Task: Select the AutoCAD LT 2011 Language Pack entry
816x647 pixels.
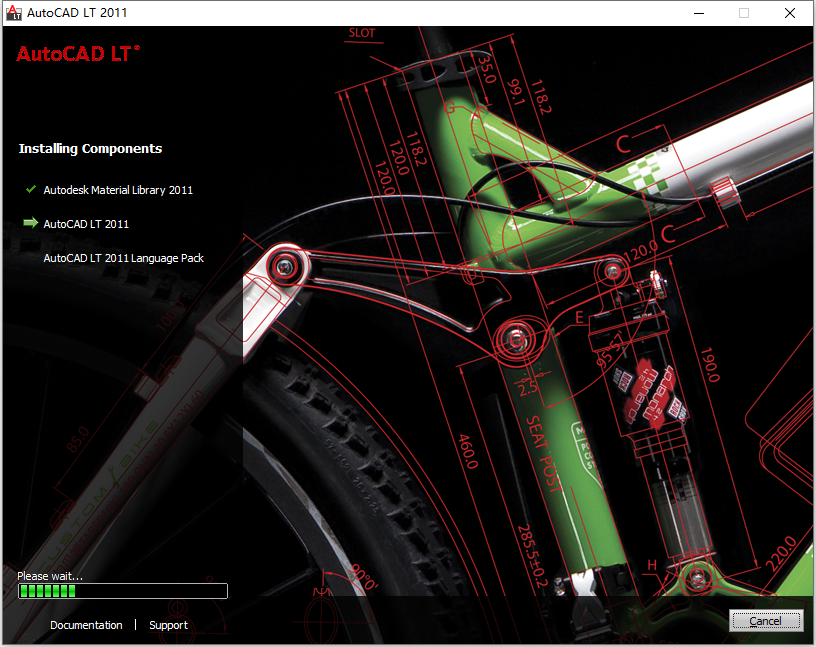Action: tap(123, 258)
